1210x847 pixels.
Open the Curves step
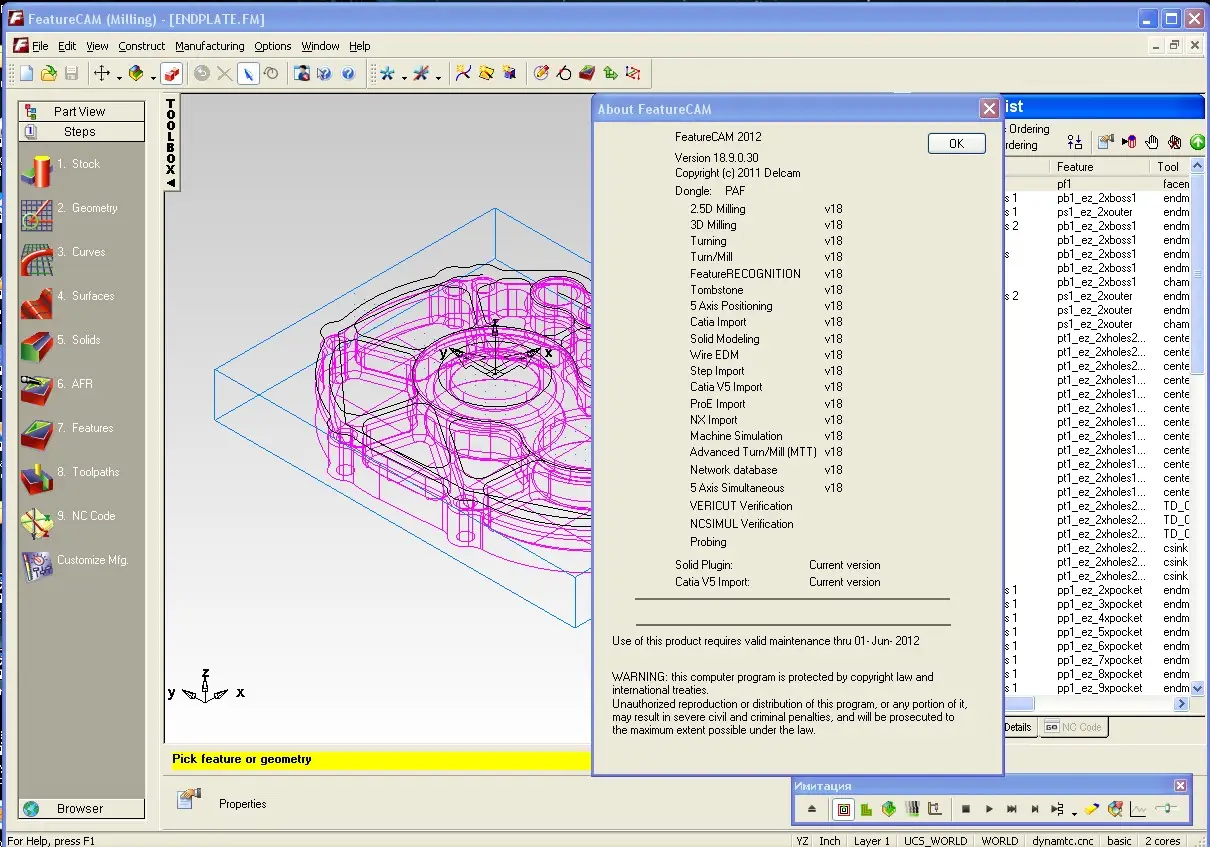[x=36, y=258]
